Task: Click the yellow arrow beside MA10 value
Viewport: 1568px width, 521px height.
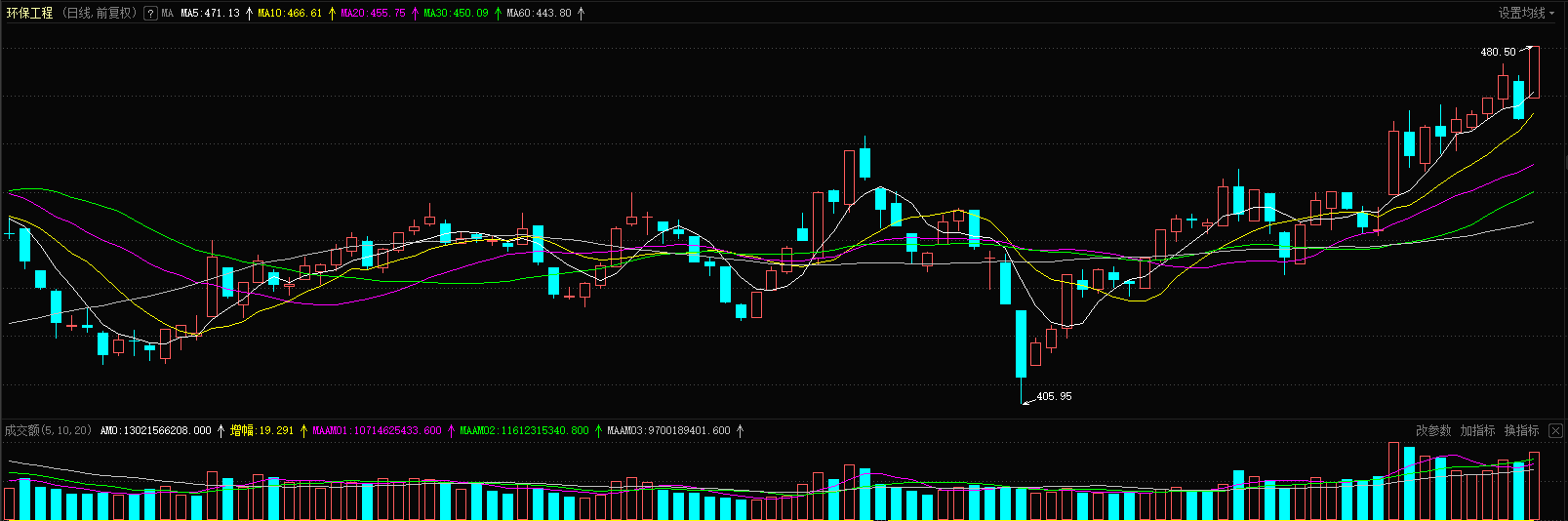Action: [332, 14]
